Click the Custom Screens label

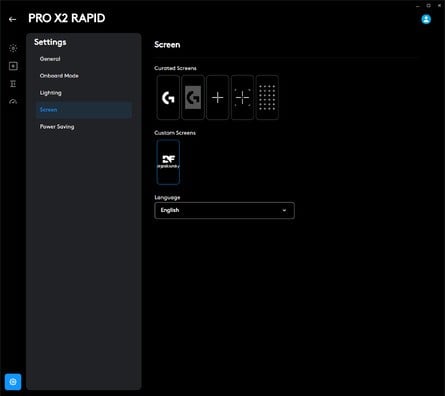[175, 133]
